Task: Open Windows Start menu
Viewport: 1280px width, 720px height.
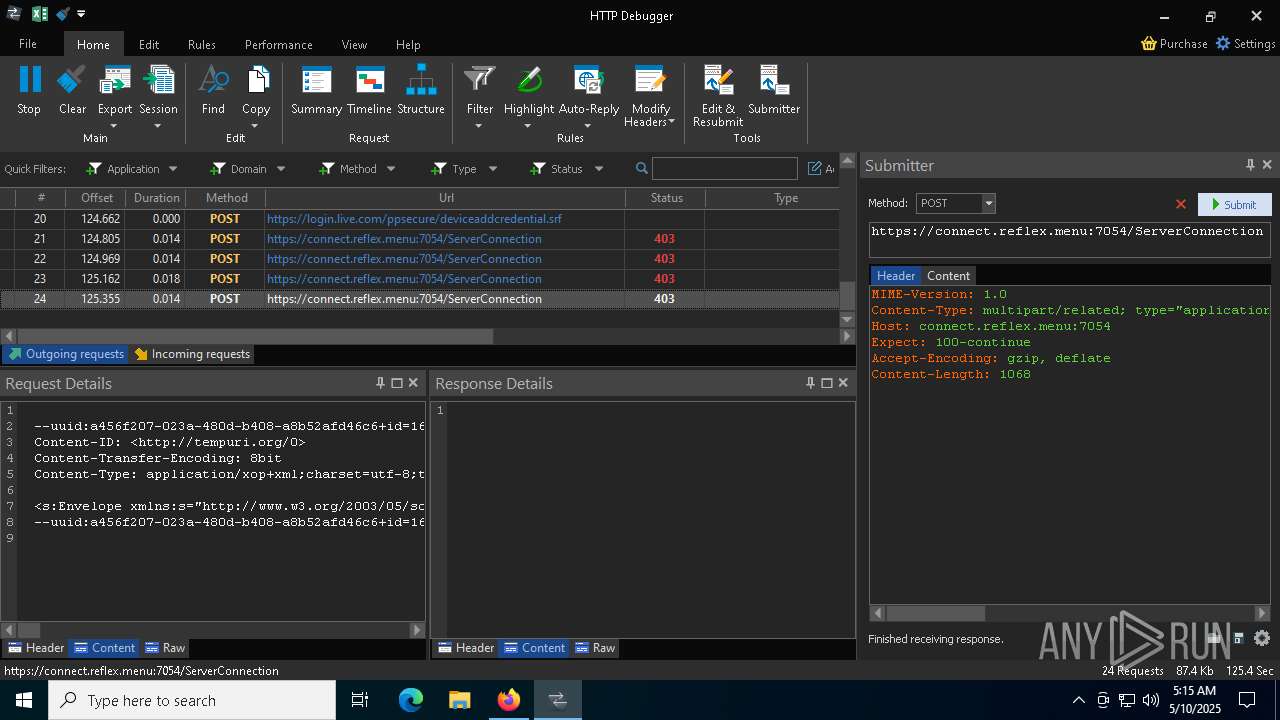Action: [24, 700]
